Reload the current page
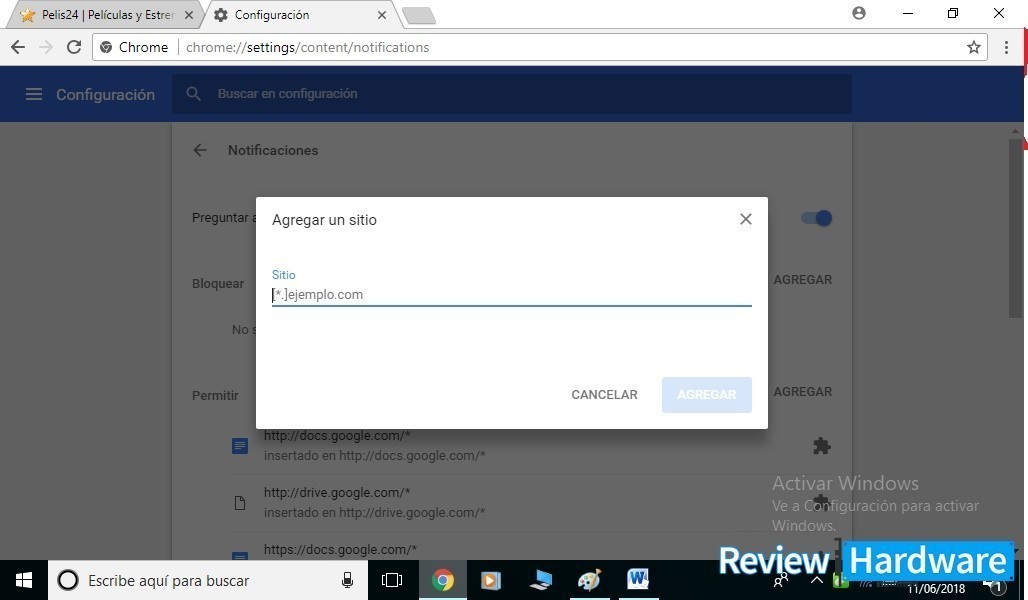Screen dimensions: 1028x600 (x=74, y=47)
